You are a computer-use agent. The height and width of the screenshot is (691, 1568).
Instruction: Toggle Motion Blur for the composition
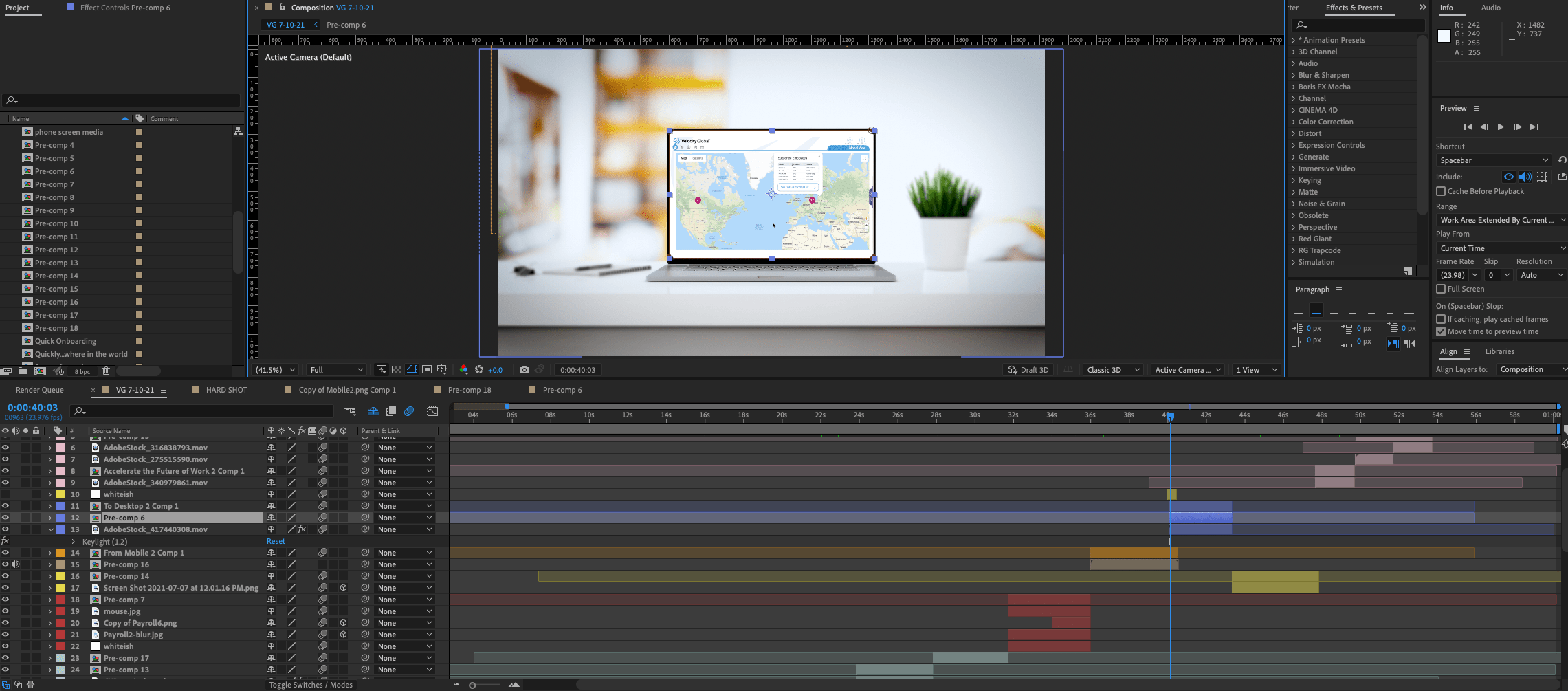click(x=409, y=411)
